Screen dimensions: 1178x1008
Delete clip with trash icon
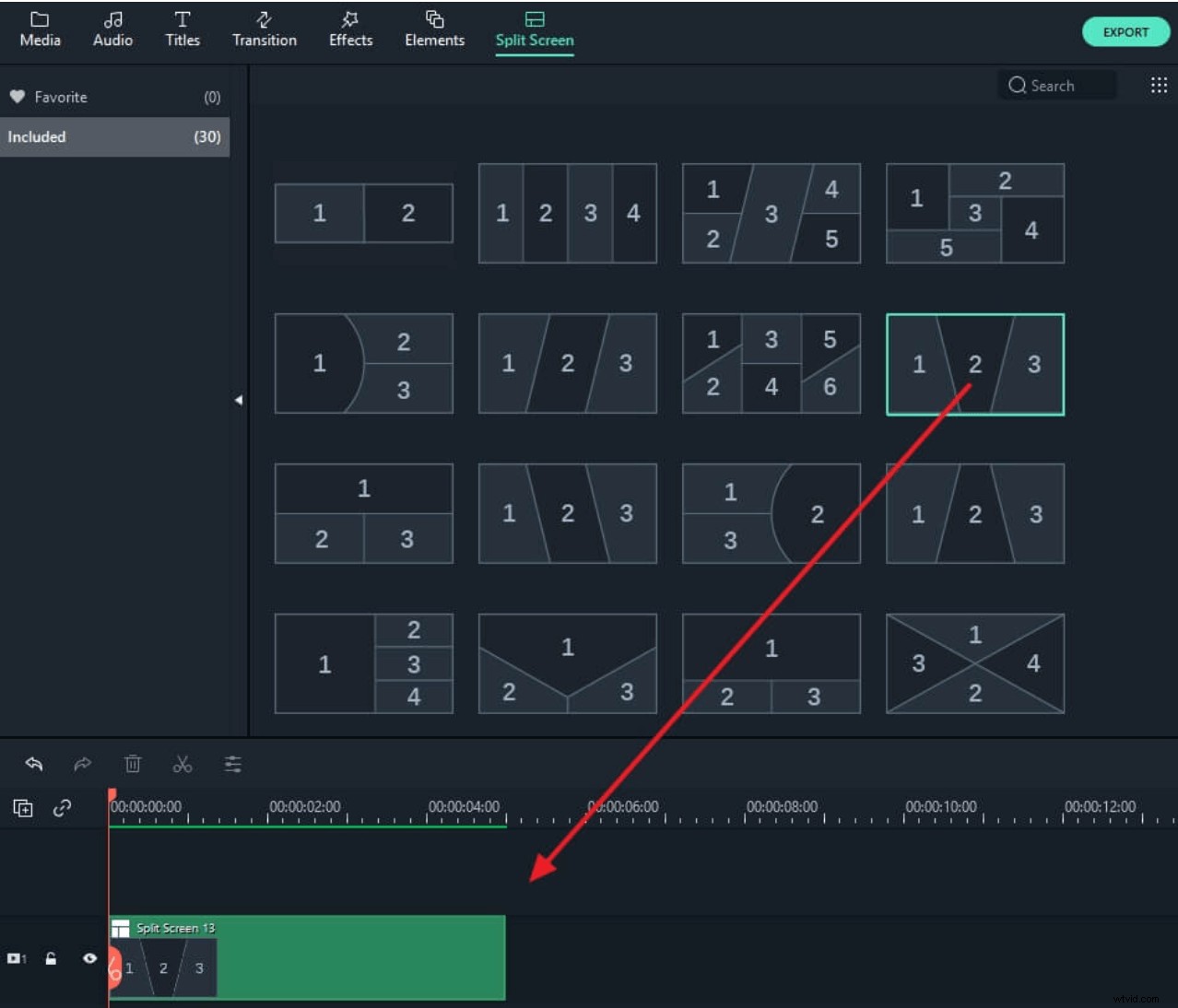point(133,764)
